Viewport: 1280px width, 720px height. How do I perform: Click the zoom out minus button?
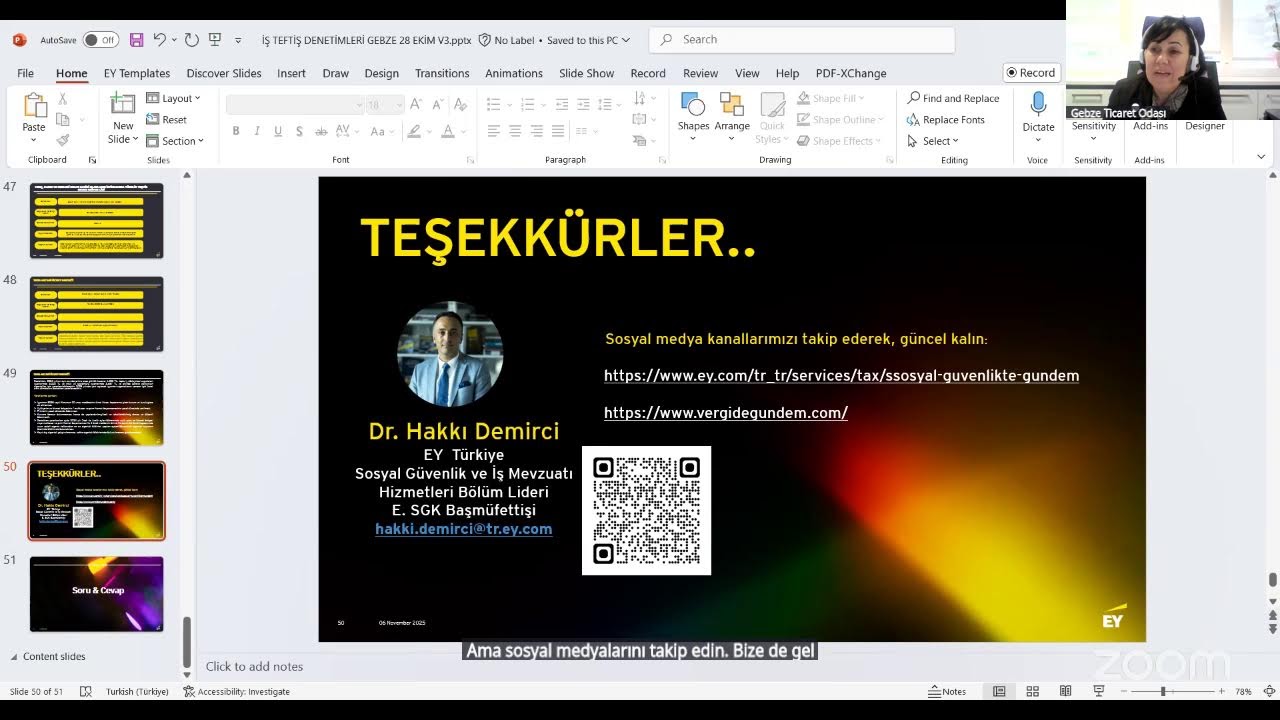point(1123,691)
